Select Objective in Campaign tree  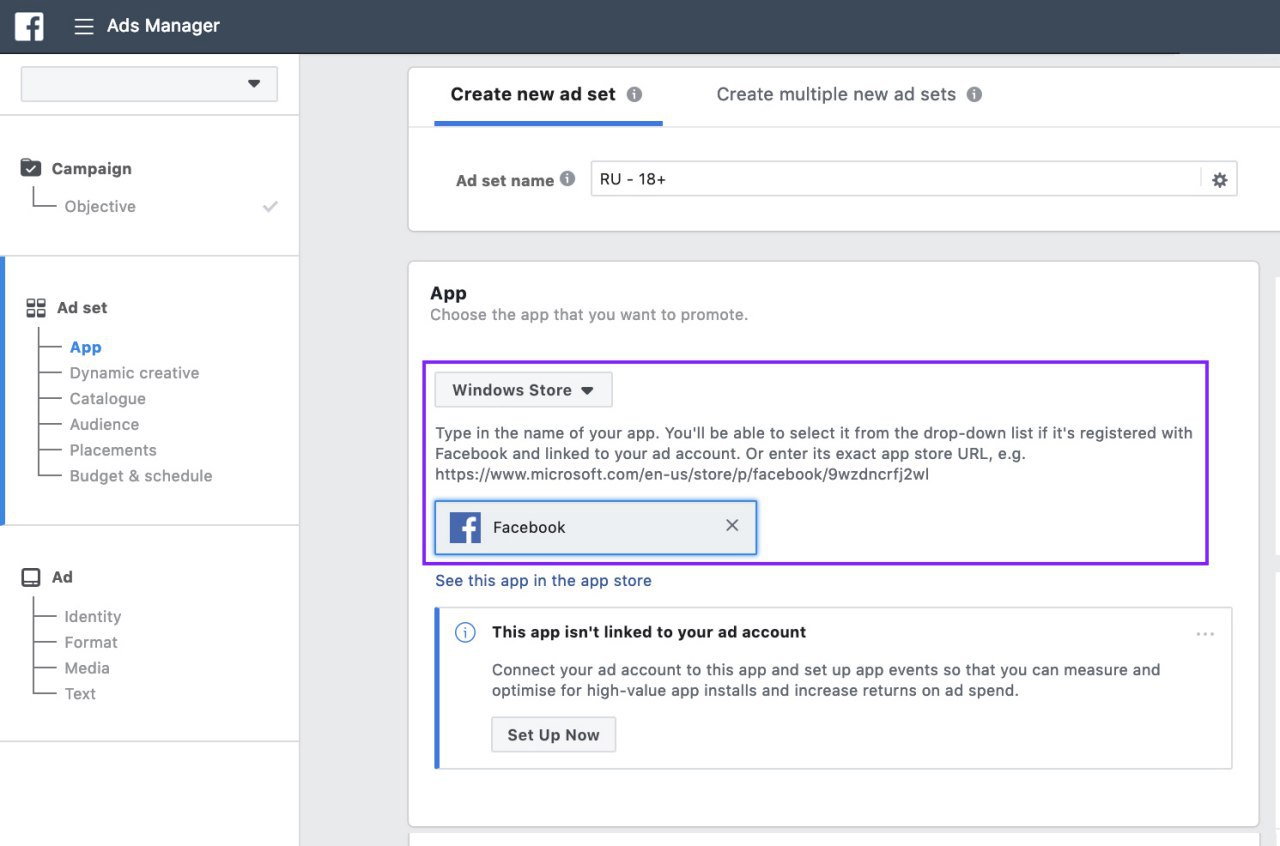point(100,206)
